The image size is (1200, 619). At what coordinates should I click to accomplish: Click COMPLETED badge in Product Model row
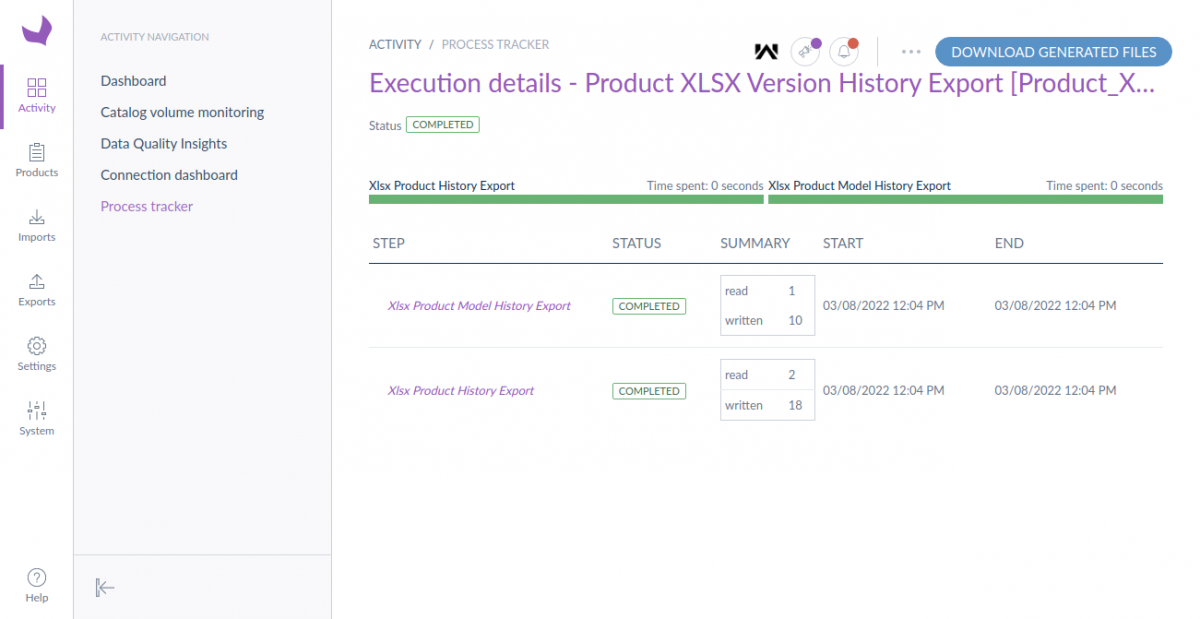(649, 306)
